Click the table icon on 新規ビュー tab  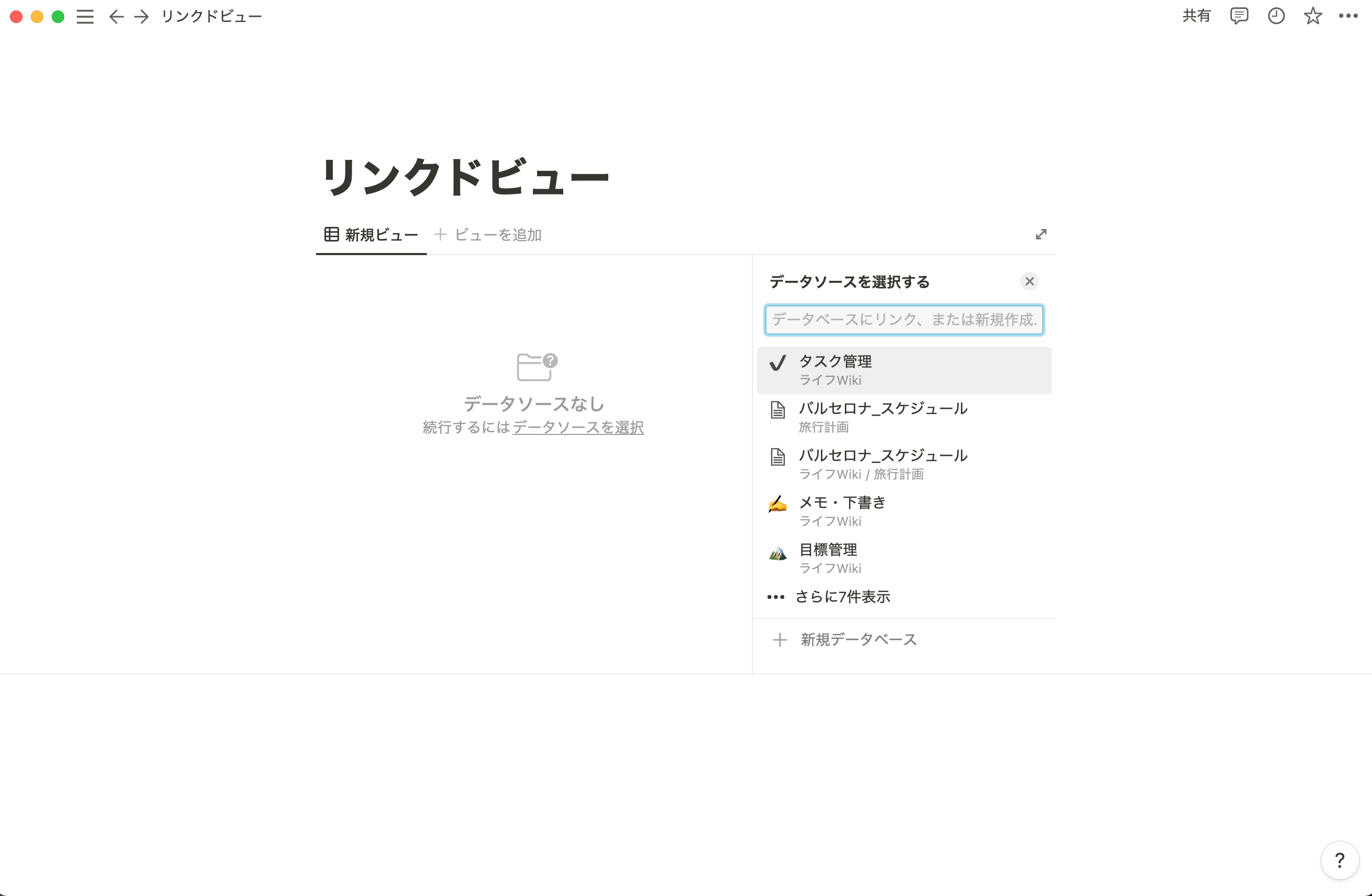[x=331, y=234]
